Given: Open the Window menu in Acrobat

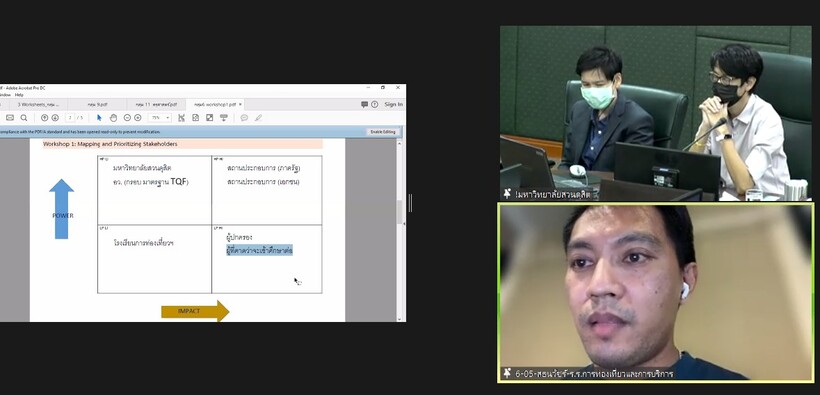Looking at the screenshot, I should click(5, 95).
